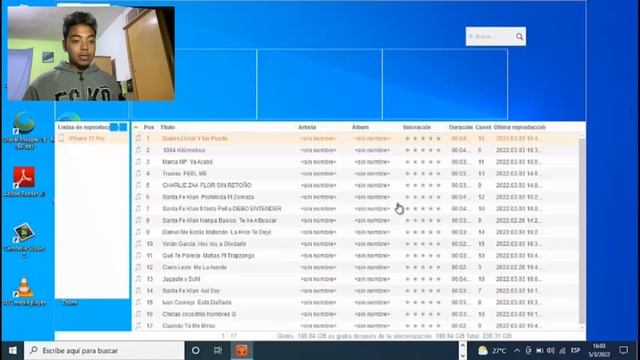Select song row 12 Ciaro Leon
Screen dimensions: 640x360
(356, 267)
